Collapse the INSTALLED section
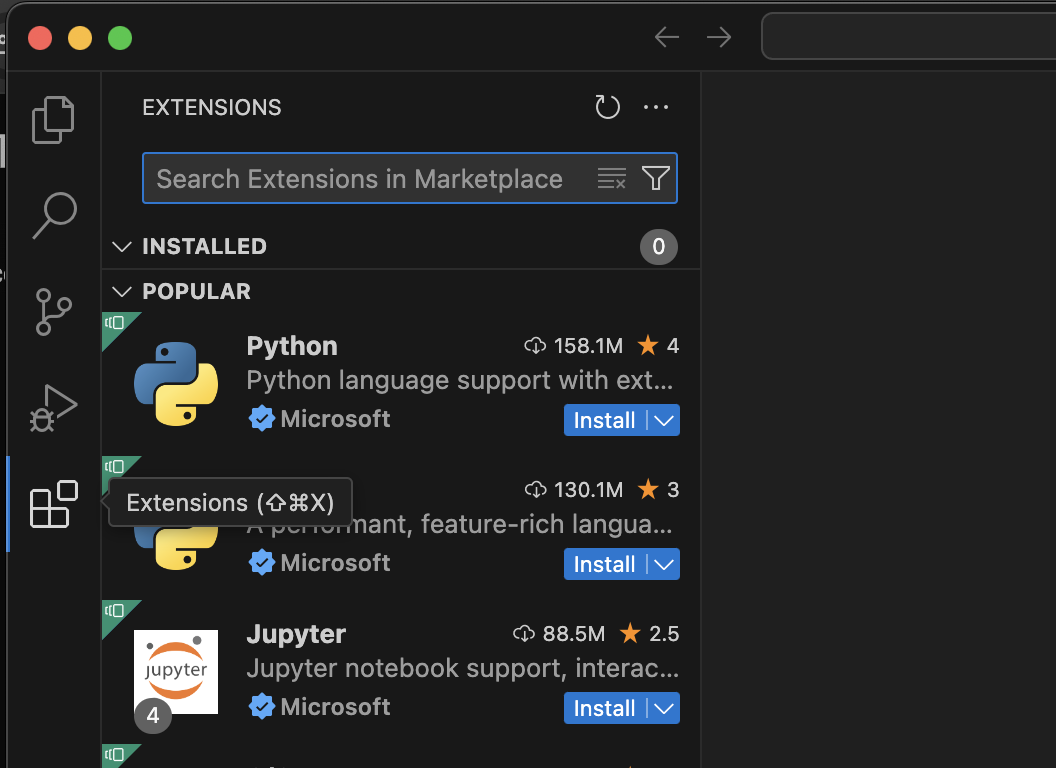The height and width of the screenshot is (768, 1056). 122,247
